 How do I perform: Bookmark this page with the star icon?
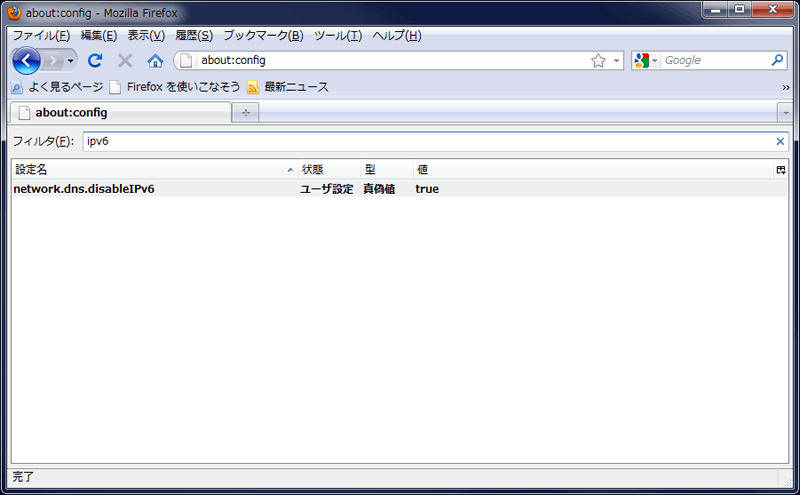click(x=598, y=61)
